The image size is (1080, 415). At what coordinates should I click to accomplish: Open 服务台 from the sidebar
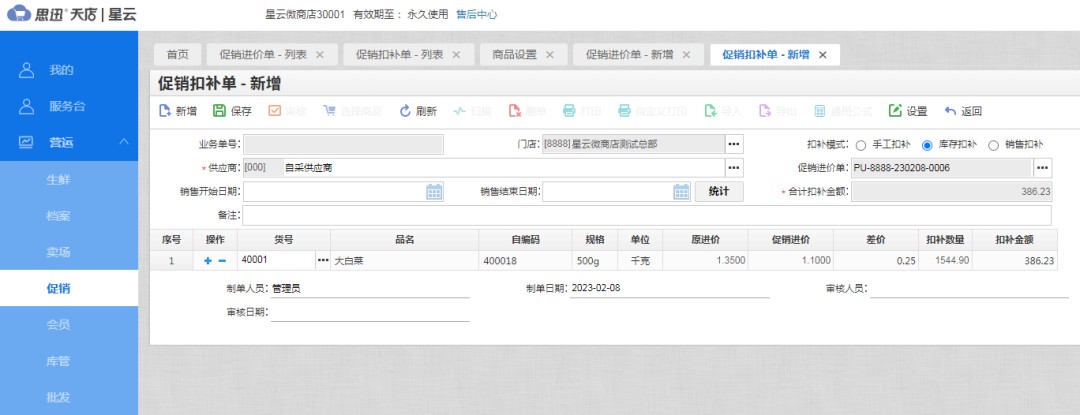point(69,106)
